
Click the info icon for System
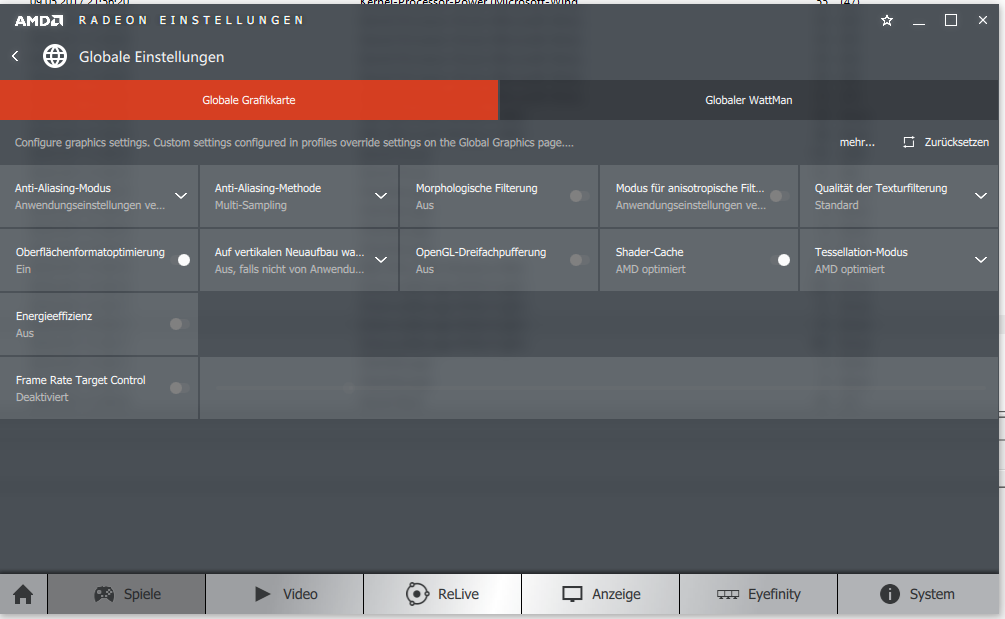click(890, 594)
